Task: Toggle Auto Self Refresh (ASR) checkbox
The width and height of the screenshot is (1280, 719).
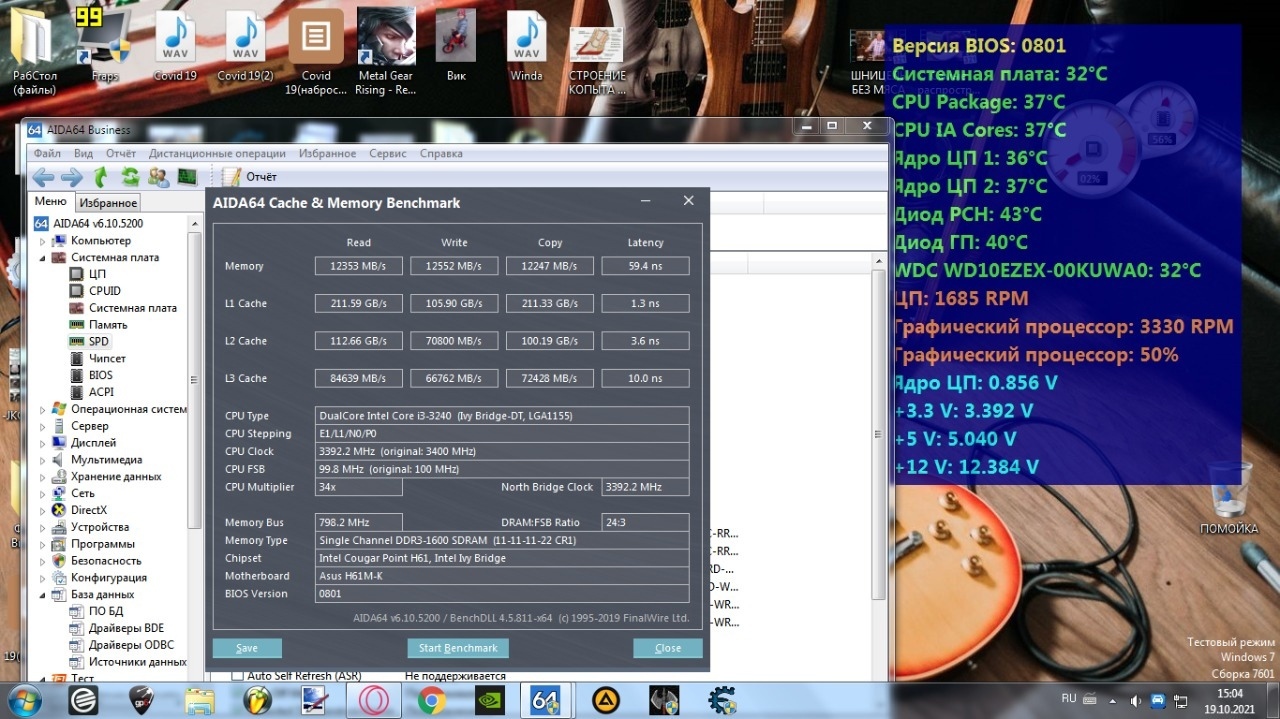Action: tap(237, 676)
